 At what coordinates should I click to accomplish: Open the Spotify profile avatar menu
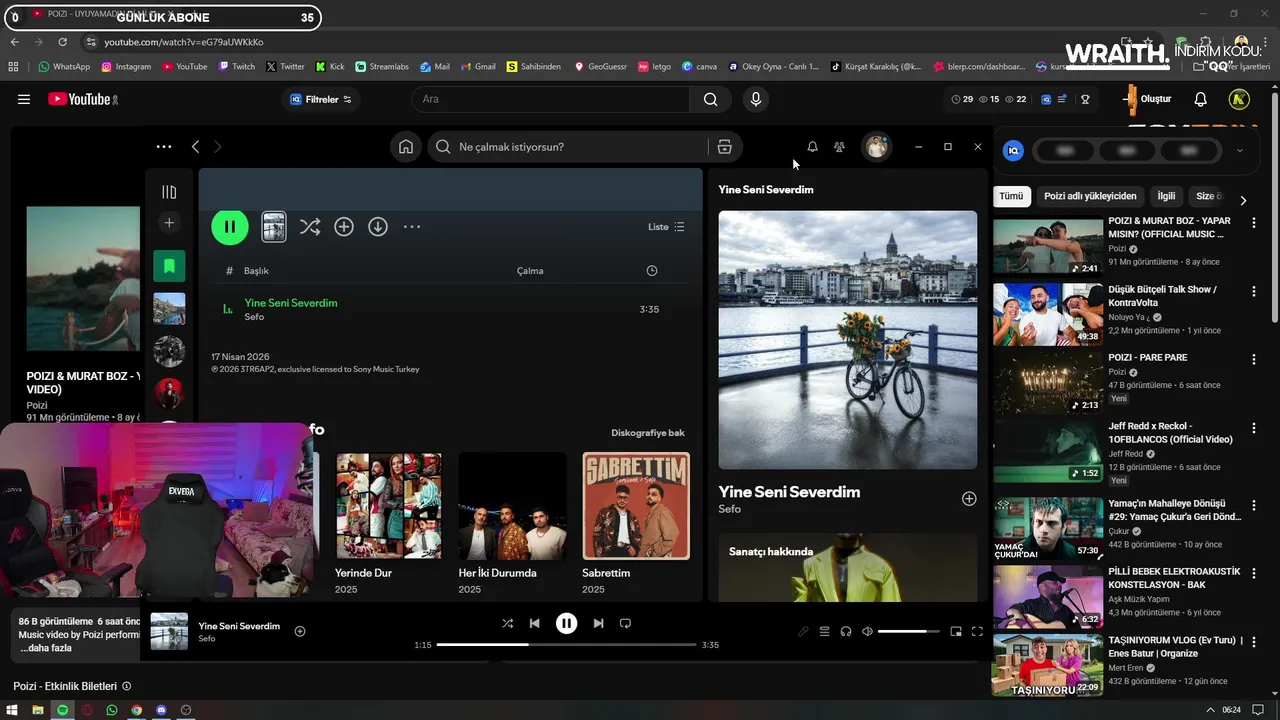(877, 147)
